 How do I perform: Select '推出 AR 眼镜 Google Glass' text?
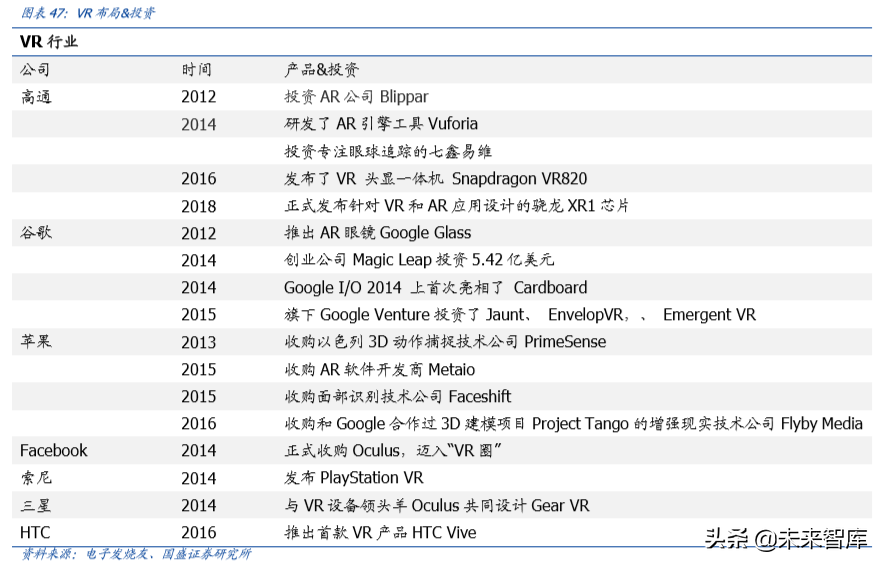click(378, 233)
